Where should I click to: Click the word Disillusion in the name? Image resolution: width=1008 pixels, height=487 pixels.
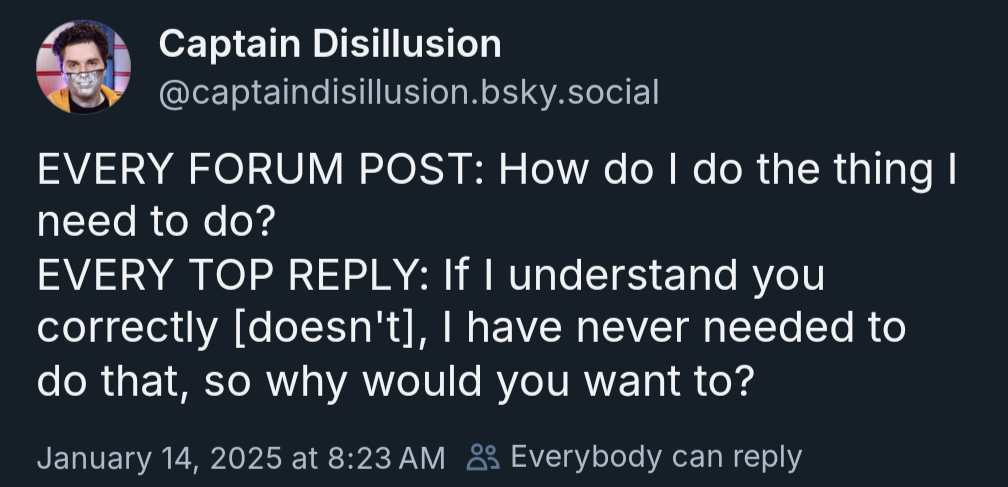point(408,44)
